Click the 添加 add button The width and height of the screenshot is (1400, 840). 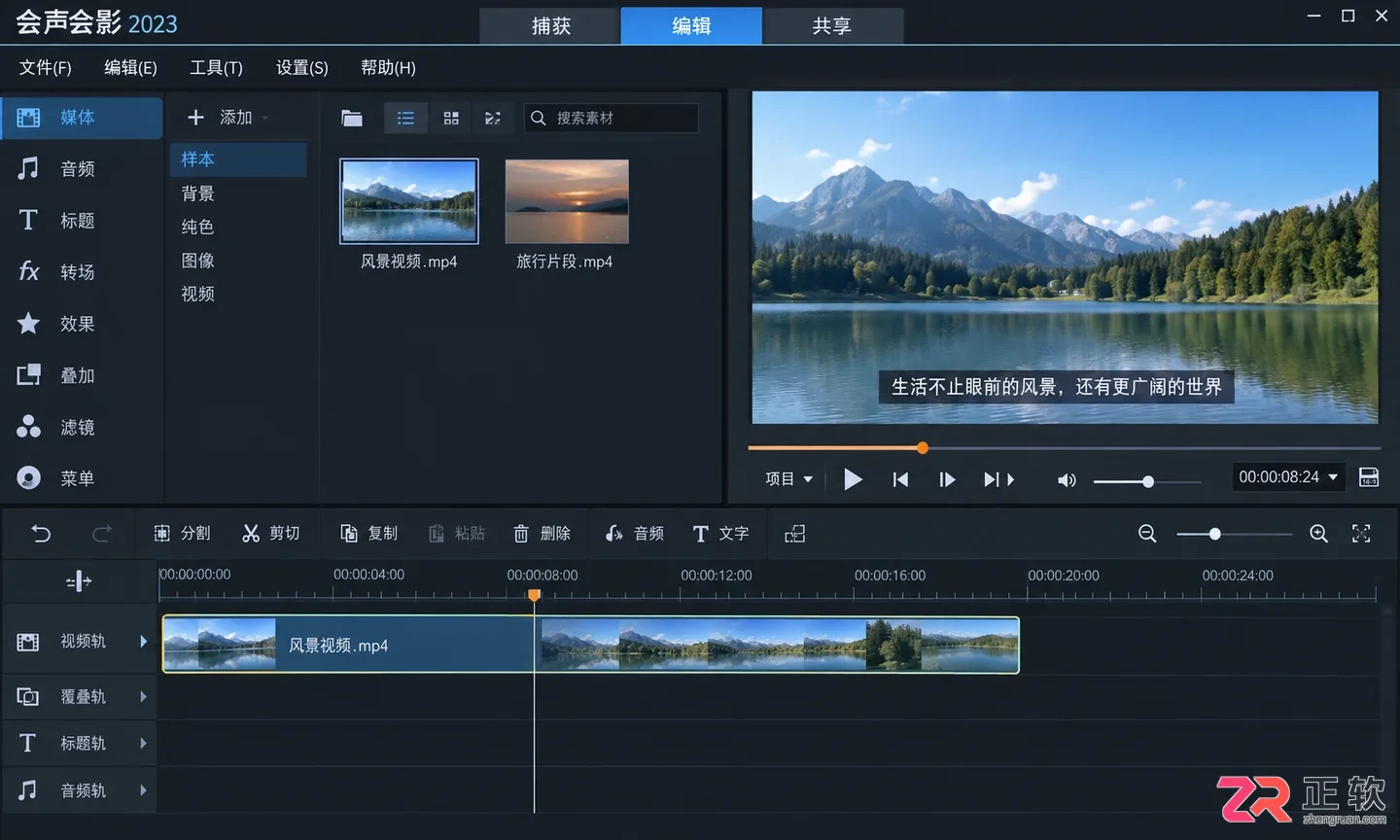(x=220, y=118)
